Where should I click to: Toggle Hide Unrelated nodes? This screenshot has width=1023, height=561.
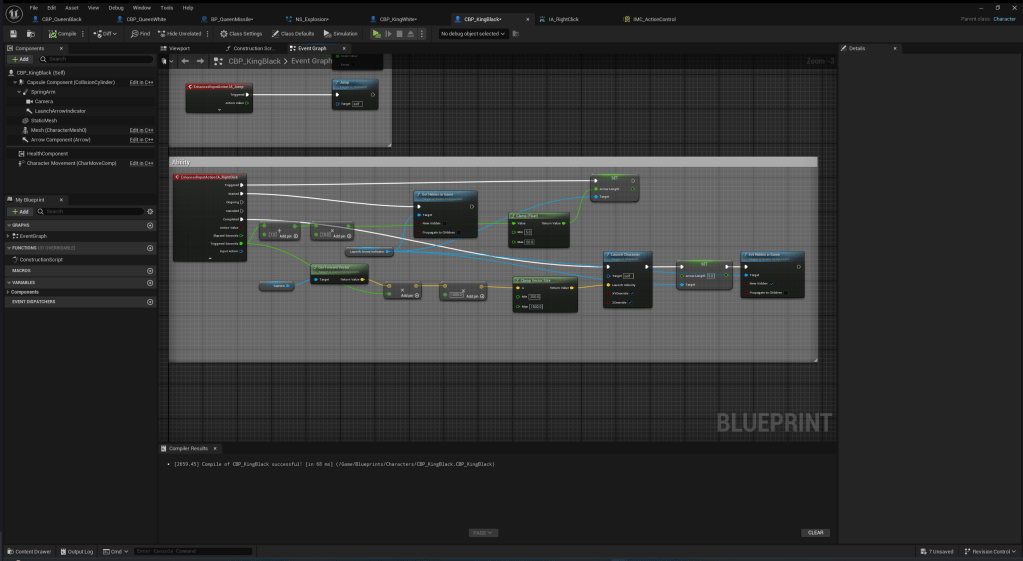pos(183,34)
